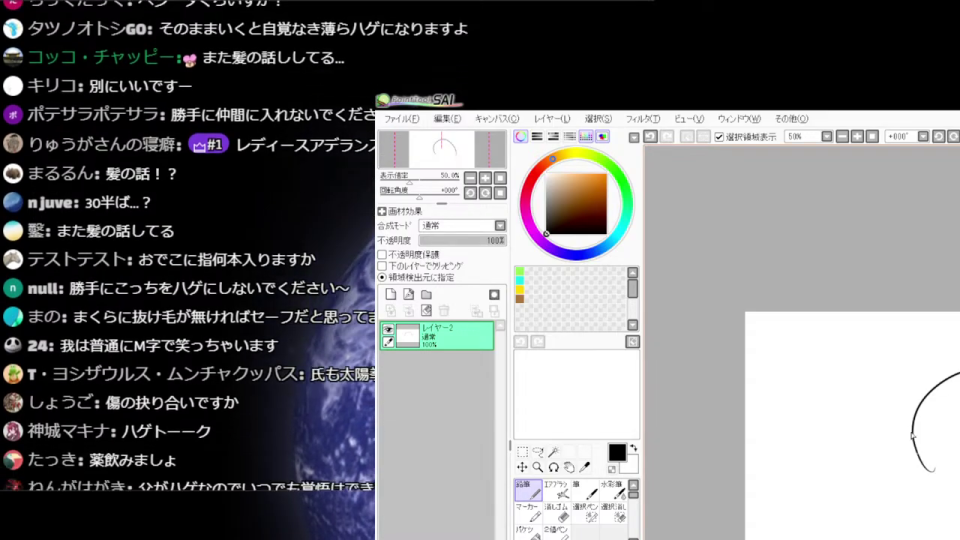Open the 編集(E) menu
The image size is (960, 540).
click(x=448, y=119)
